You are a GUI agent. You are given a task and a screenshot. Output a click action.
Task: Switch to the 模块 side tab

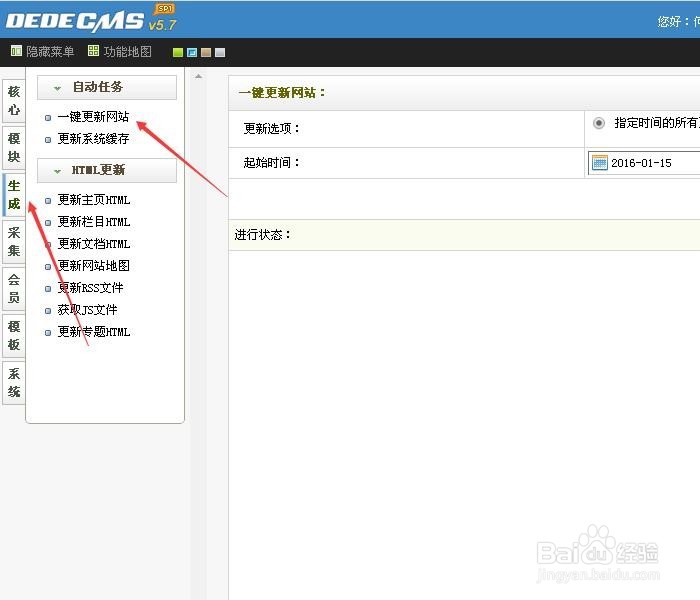(13, 148)
